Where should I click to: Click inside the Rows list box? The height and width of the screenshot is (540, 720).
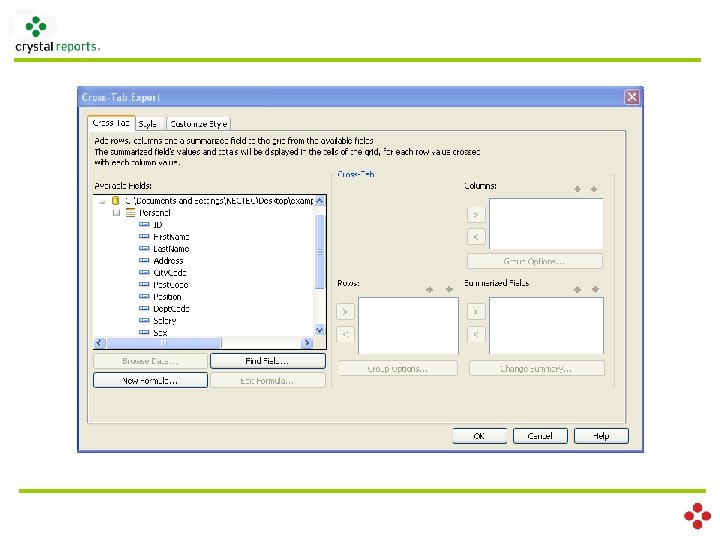tap(408, 326)
